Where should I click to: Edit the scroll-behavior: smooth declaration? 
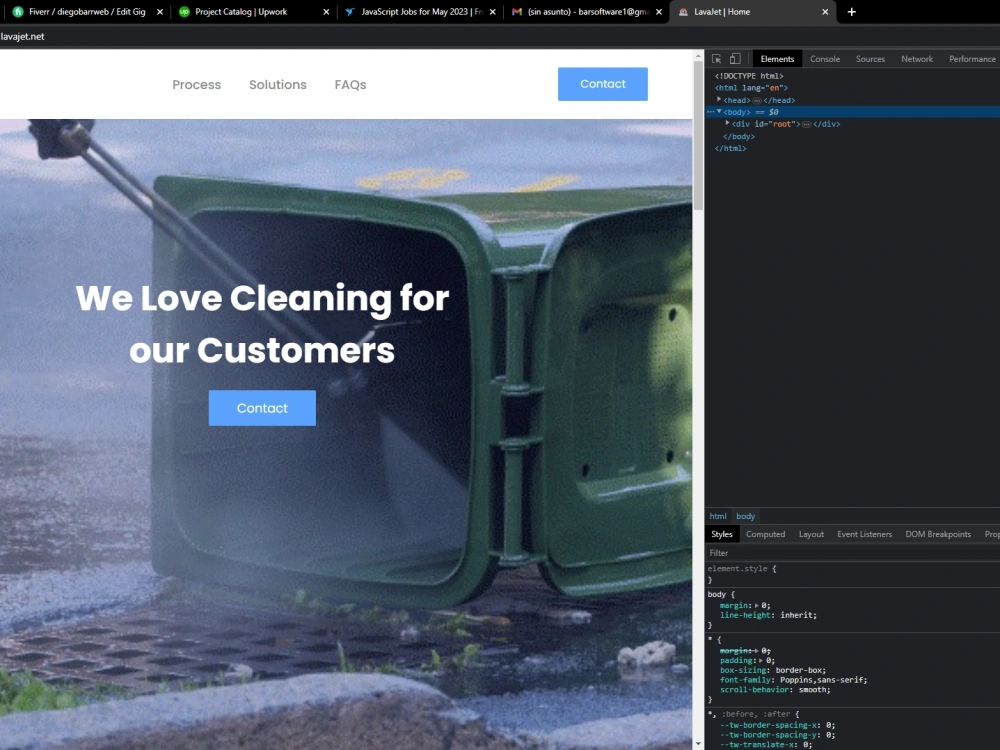pyautogui.click(x=775, y=689)
